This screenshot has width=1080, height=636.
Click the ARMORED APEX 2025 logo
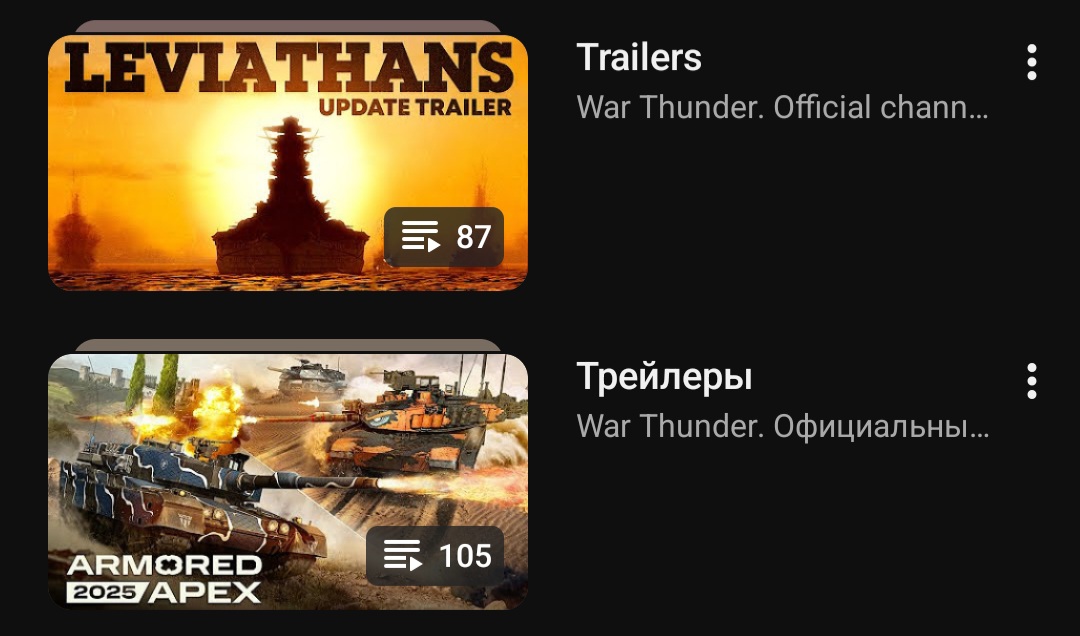pos(164,579)
